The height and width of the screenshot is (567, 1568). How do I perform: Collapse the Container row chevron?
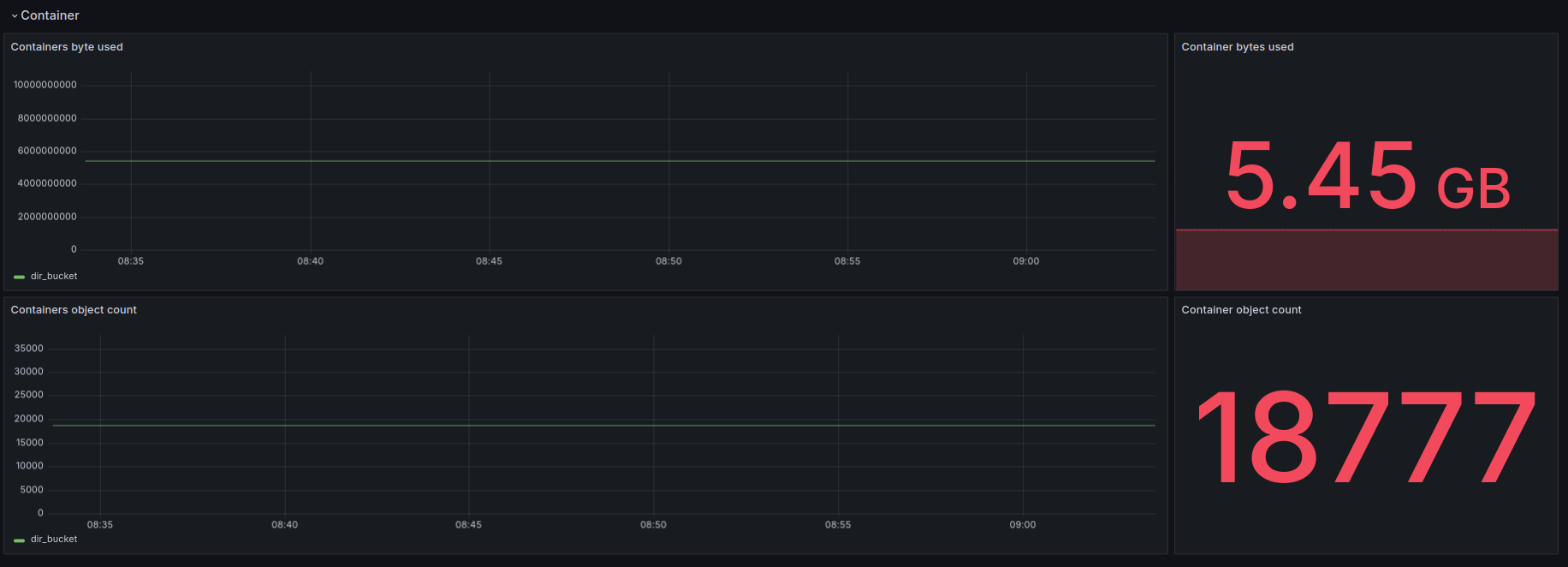point(15,16)
